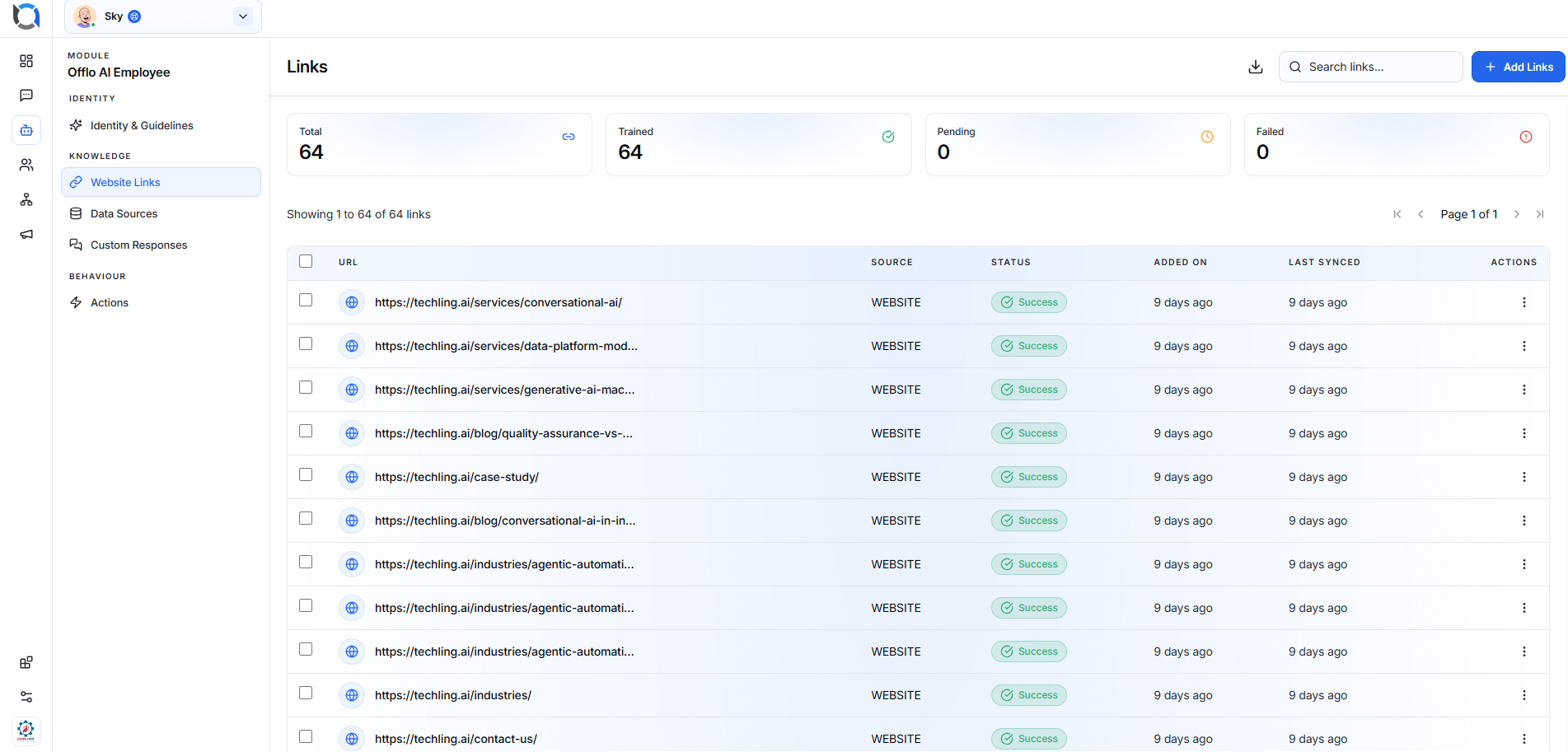The width and height of the screenshot is (1568, 752).
Task: Jump to last page arrow
Action: (x=1539, y=214)
